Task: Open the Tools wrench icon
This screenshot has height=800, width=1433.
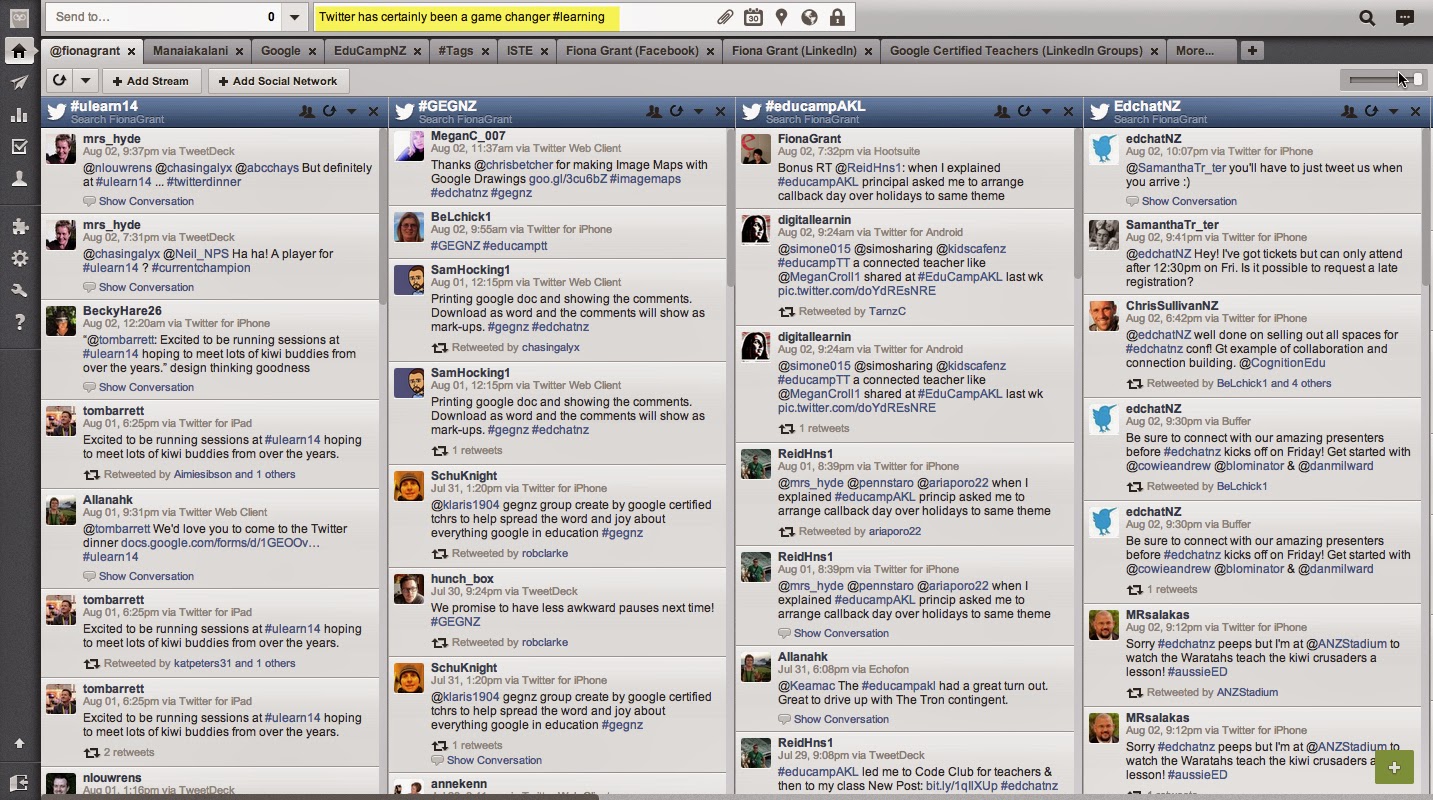Action: click(19, 291)
